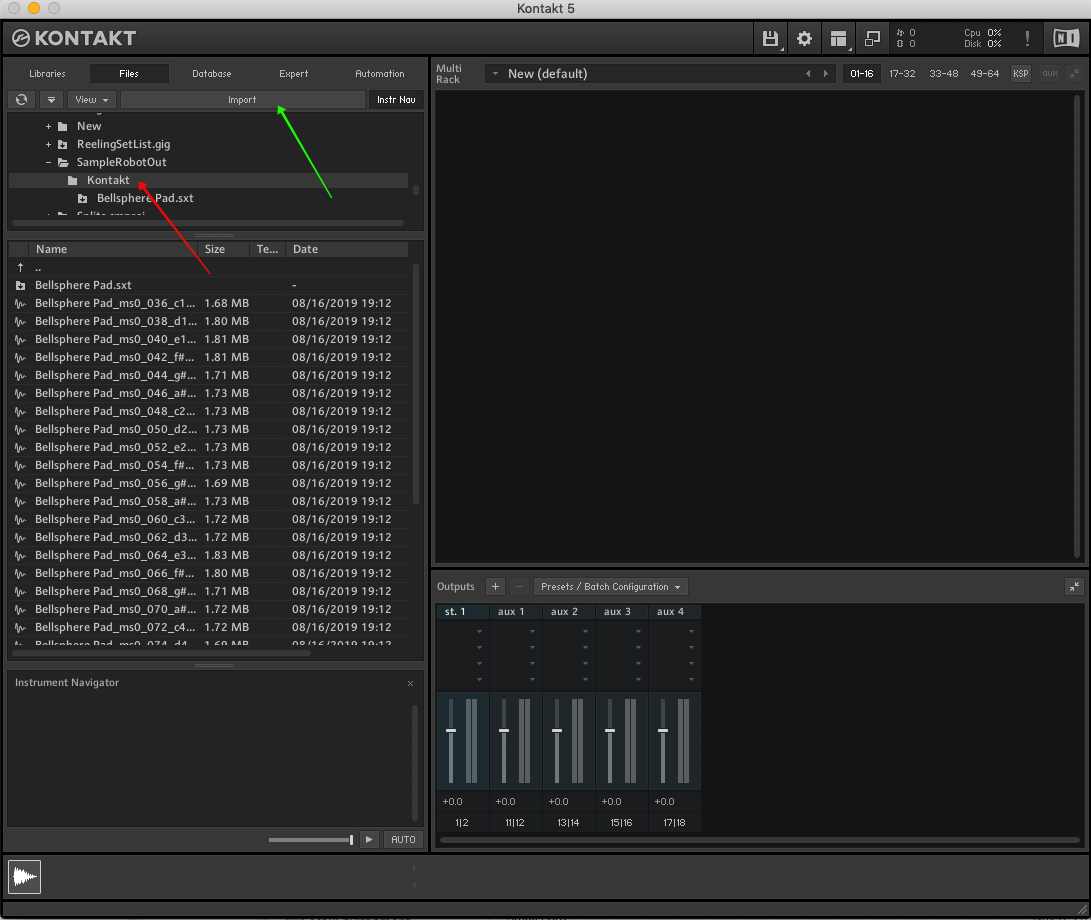Toggle the KSP script editor button

1021,73
